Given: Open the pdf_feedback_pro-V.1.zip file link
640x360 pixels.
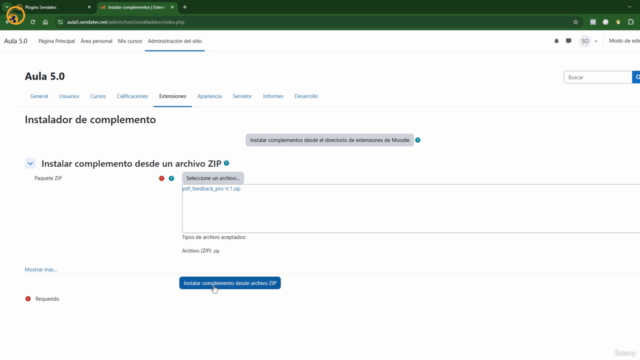Looking at the screenshot, I should click(211, 189).
